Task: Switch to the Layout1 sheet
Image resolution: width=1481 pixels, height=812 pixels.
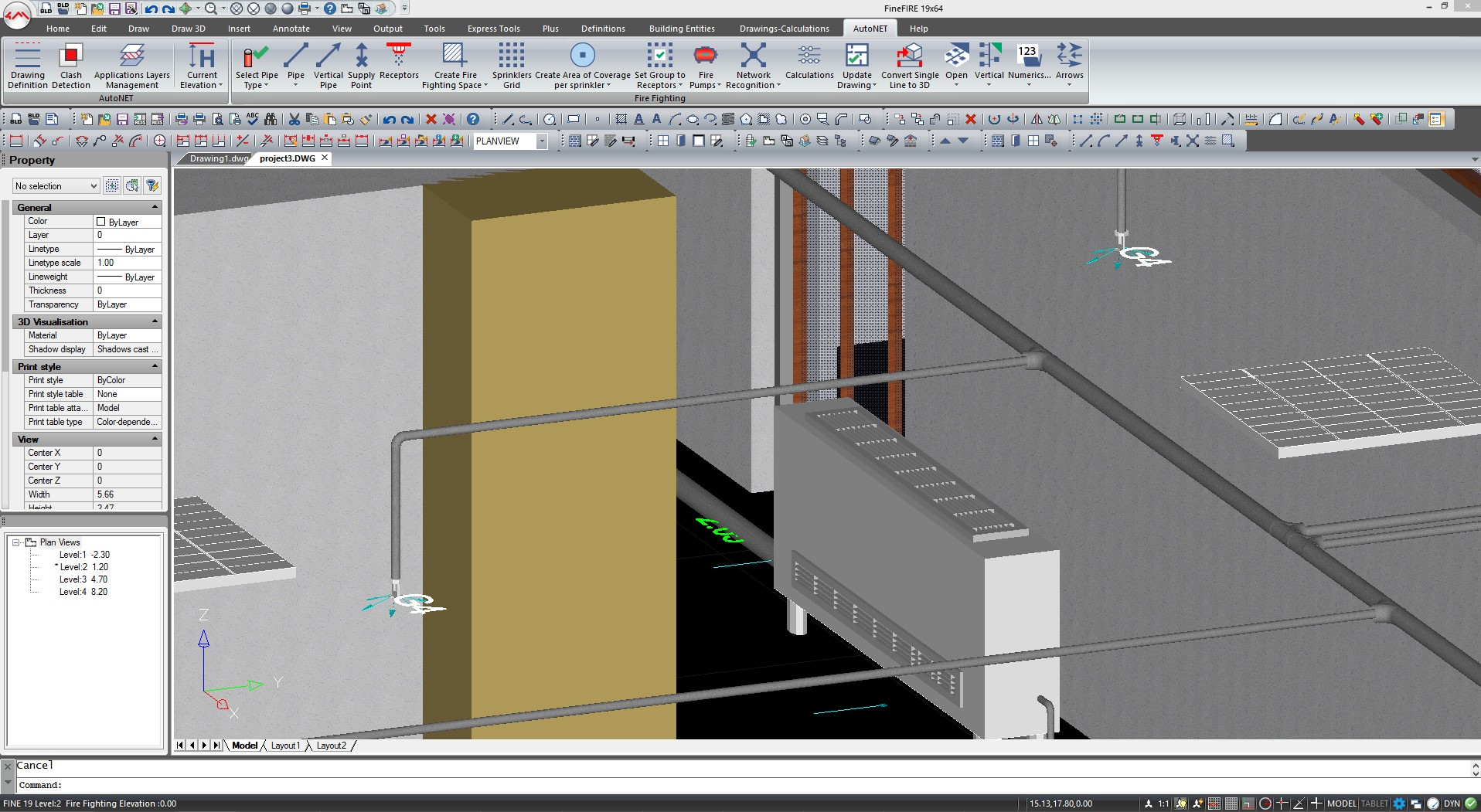Action: (284, 746)
